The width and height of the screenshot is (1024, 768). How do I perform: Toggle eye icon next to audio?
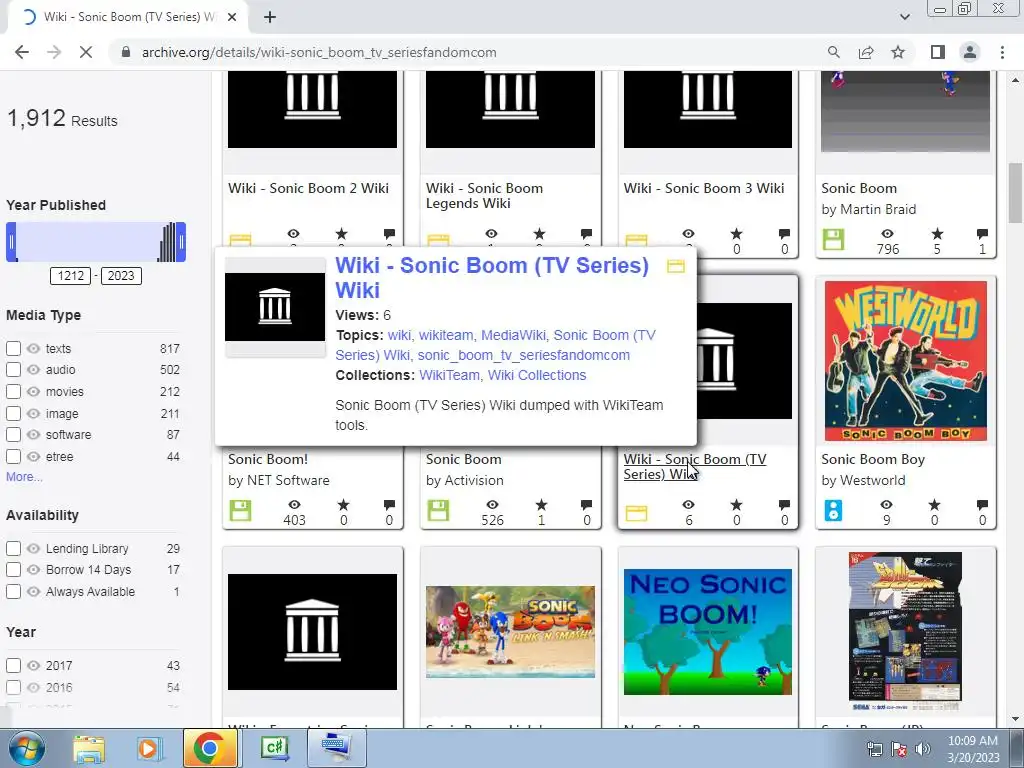33,370
